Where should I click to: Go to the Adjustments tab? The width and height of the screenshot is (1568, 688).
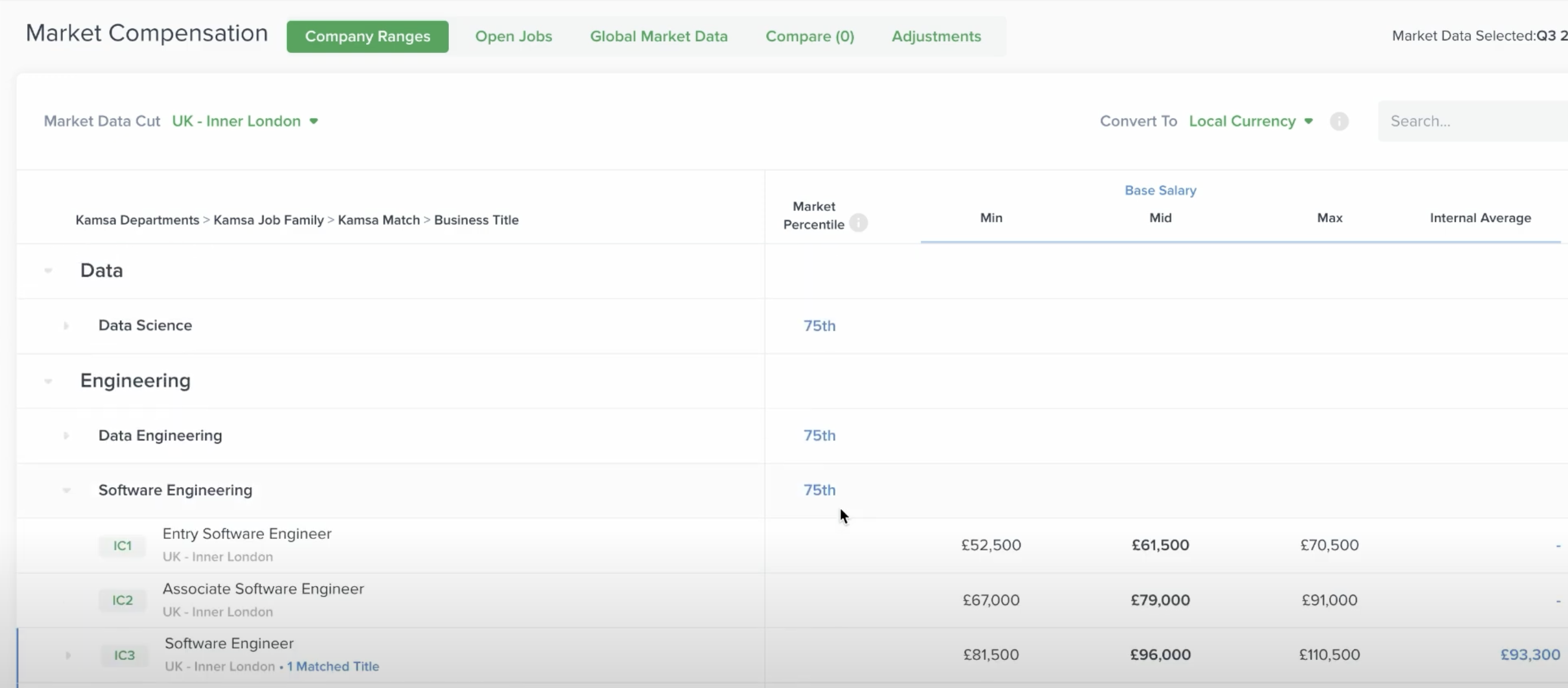coord(936,36)
